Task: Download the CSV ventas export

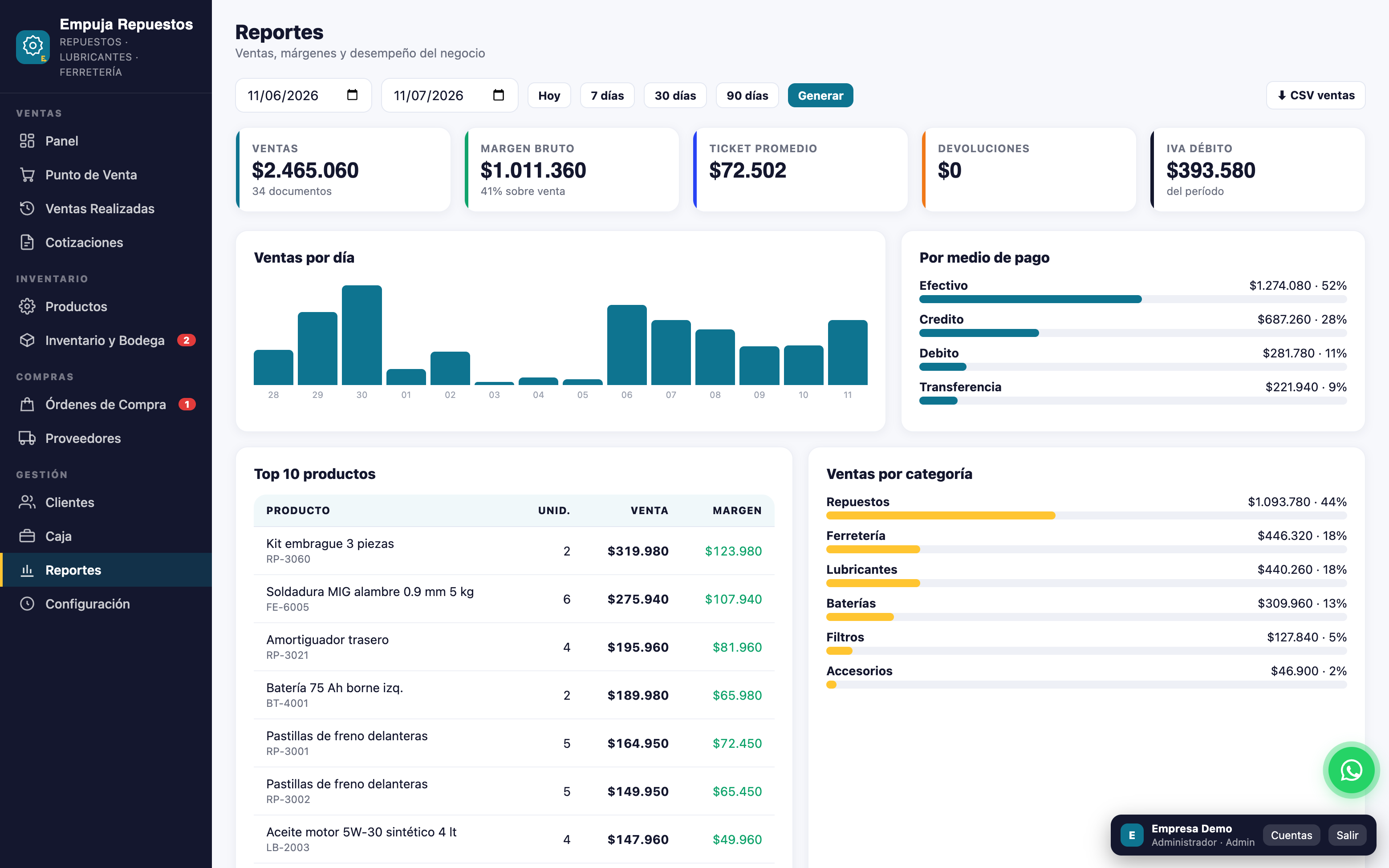Action: click(1316, 95)
